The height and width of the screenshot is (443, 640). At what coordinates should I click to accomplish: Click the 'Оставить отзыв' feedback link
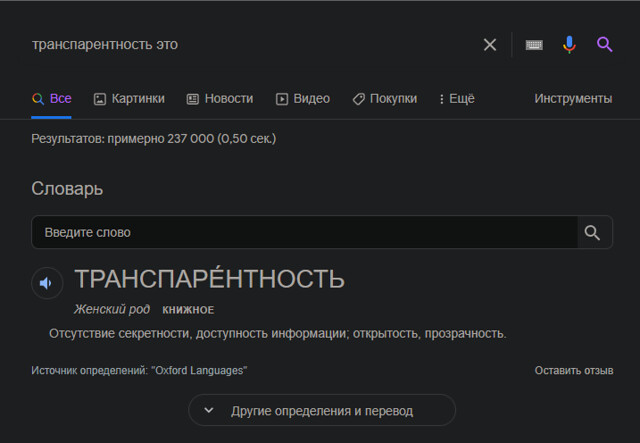coord(574,370)
